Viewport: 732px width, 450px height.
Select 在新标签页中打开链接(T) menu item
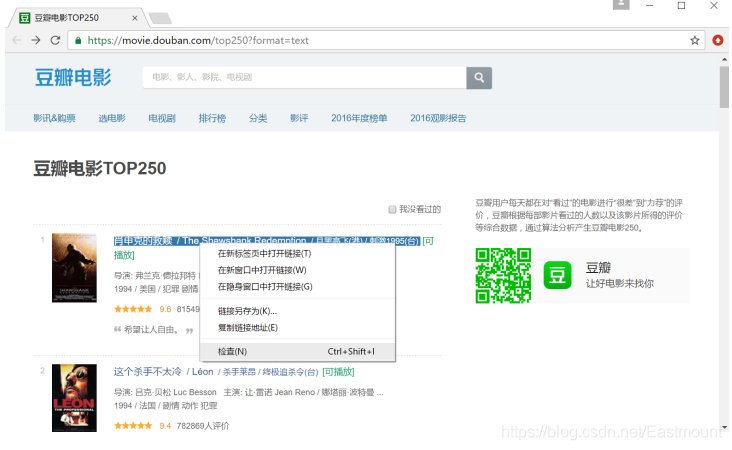coord(297,253)
